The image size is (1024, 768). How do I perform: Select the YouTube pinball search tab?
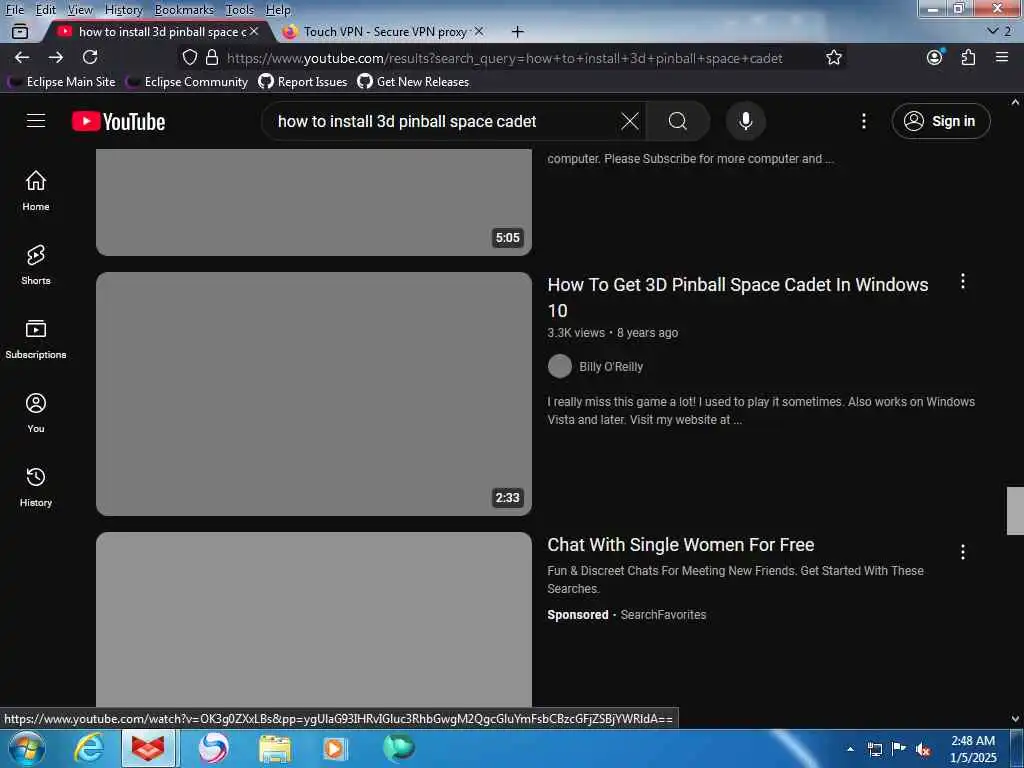tap(157, 31)
